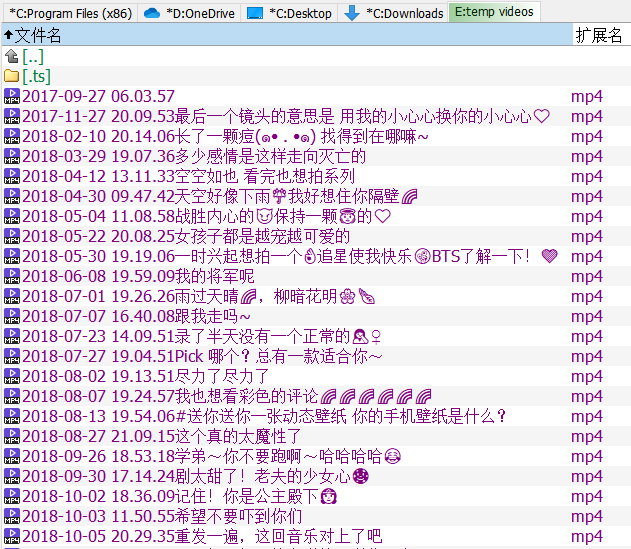This screenshot has height=549, width=631.
Task: Select file 2018-02-10 20.14.06长了一颗痘
Action: [225, 136]
